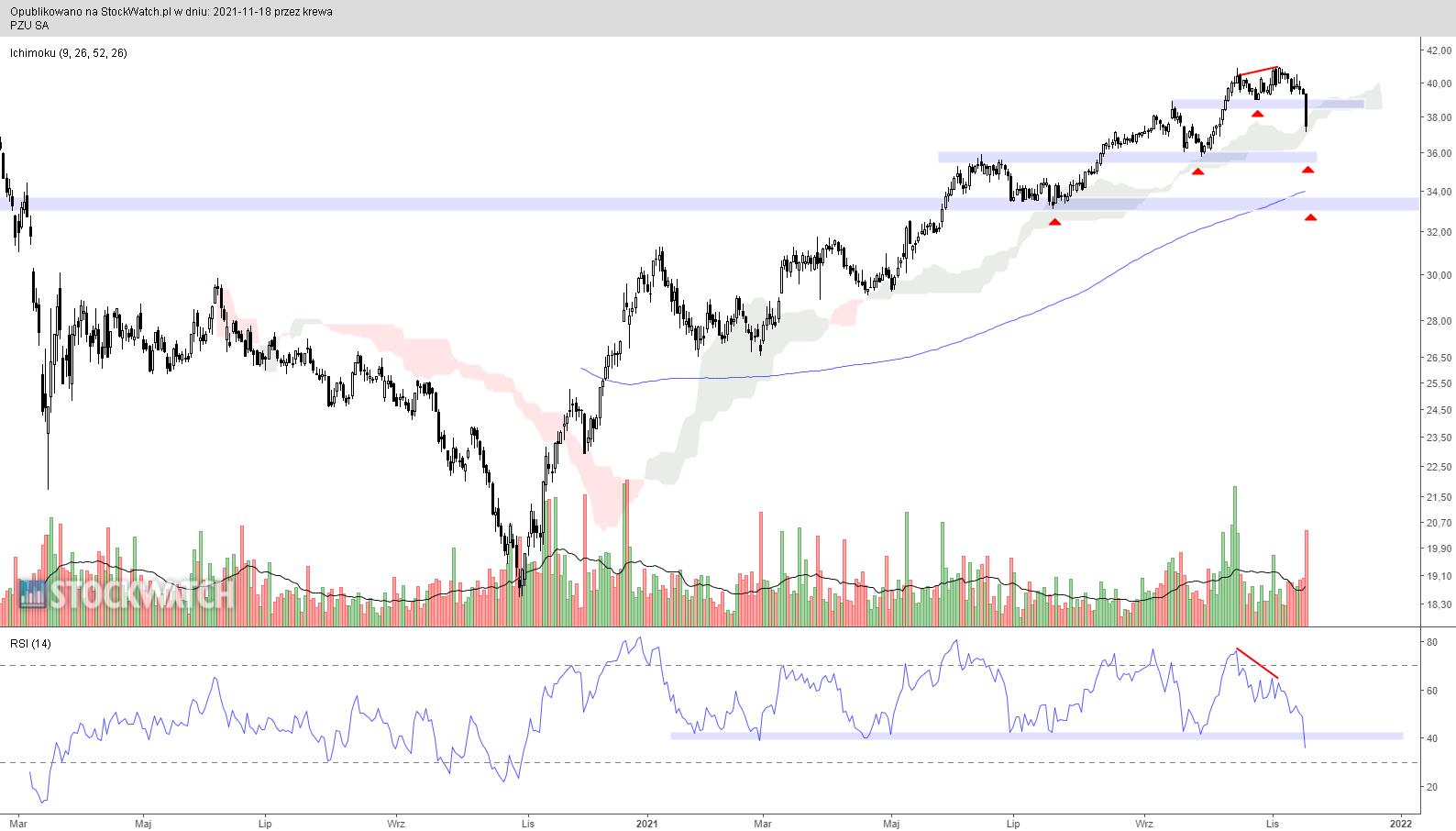Click the 2022 year label on time axis
Image resolution: width=1456 pixels, height=831 pixels.
1400,823
